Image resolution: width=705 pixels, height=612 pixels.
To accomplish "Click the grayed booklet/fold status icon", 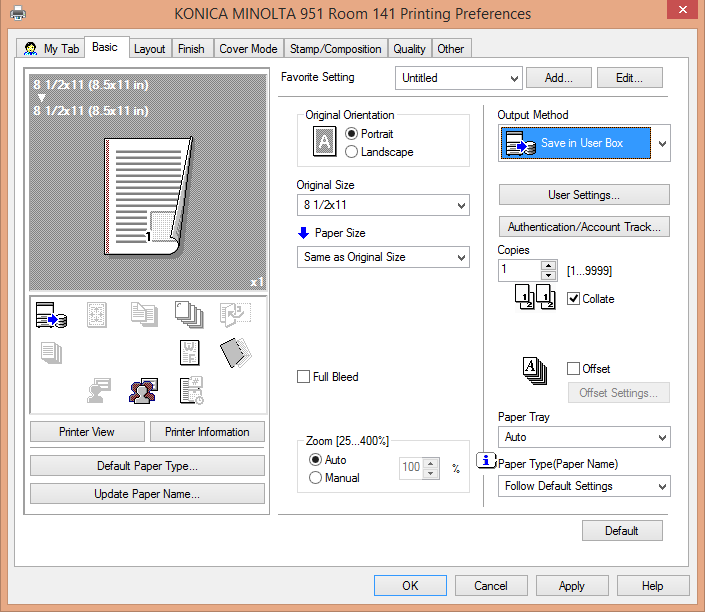I will (x=235, y=315).
